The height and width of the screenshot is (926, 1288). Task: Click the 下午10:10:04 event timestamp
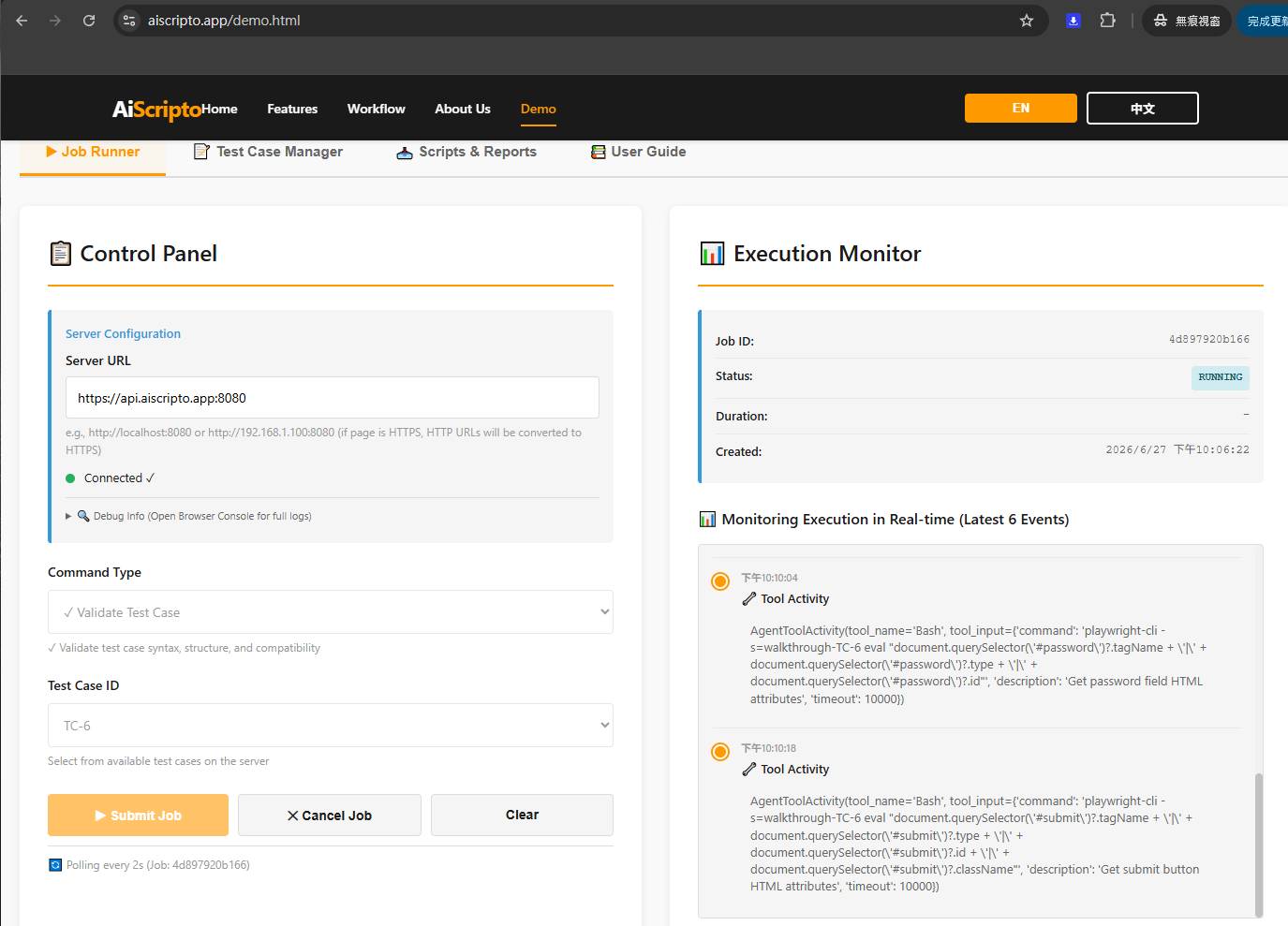click(769, 578)
